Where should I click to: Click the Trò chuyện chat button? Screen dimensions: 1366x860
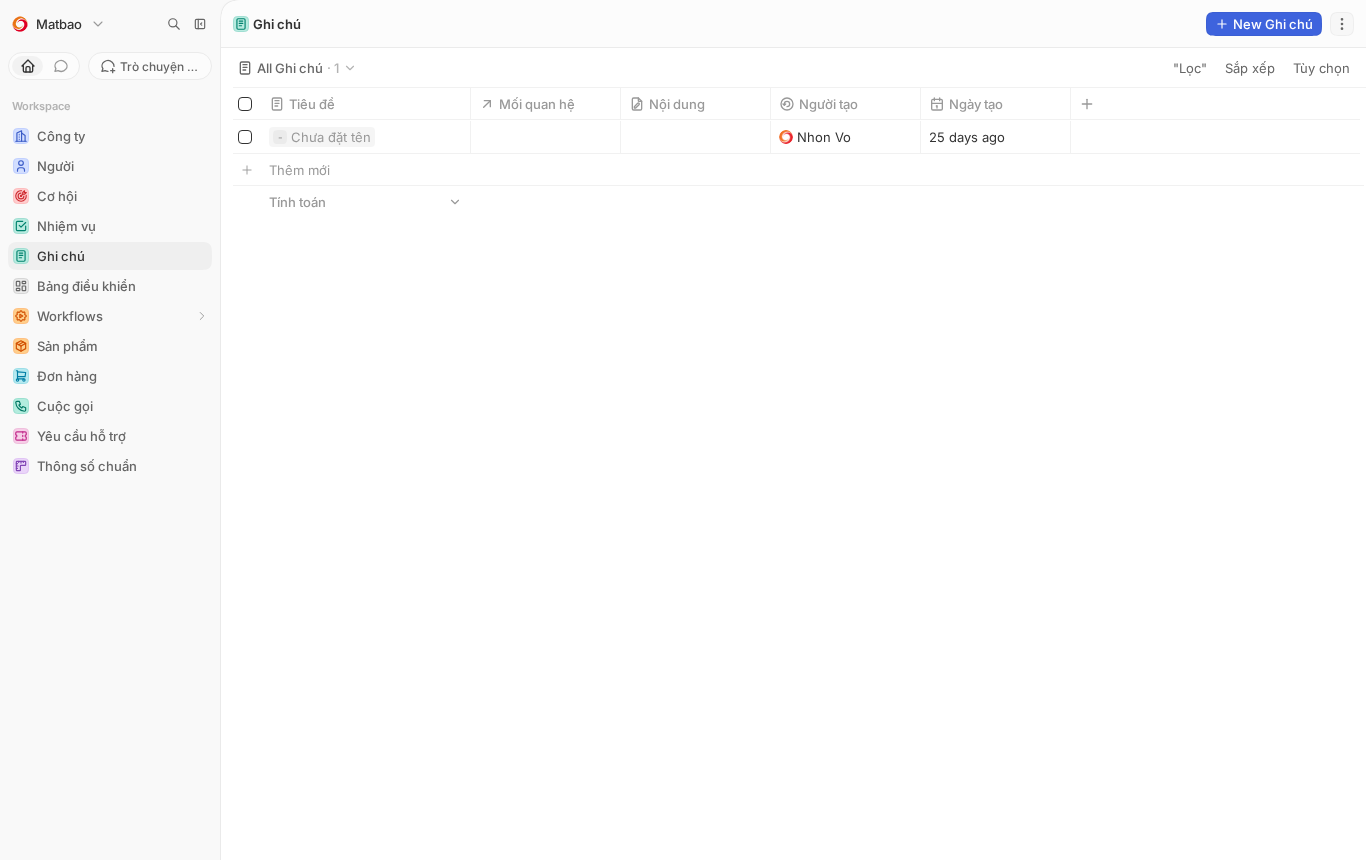coord(150,66)
